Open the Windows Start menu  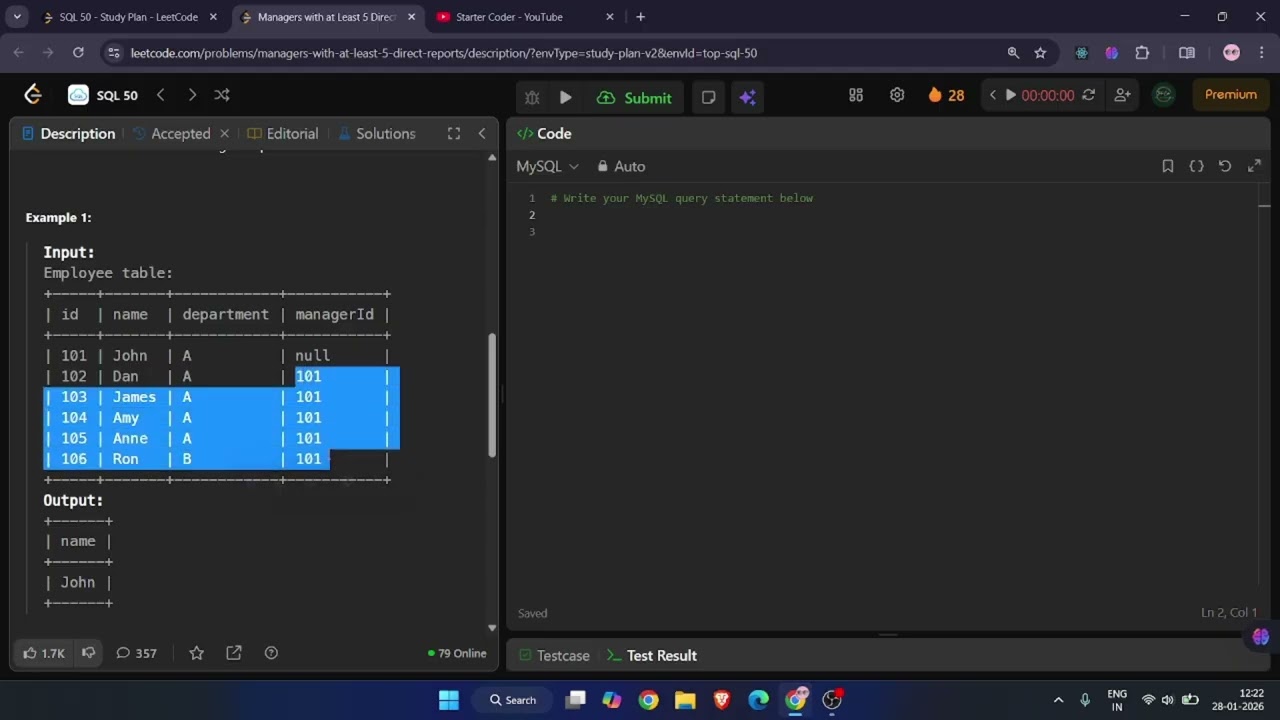pos(449,700)
